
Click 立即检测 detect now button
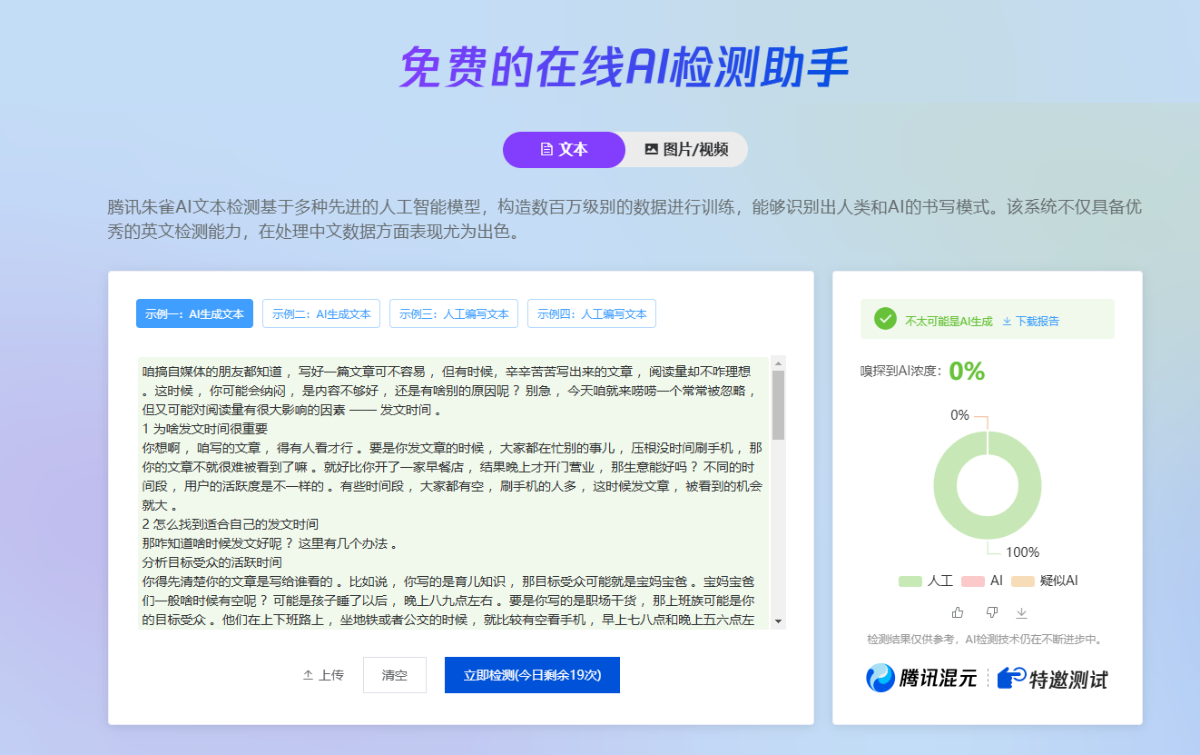click(532, 675)
